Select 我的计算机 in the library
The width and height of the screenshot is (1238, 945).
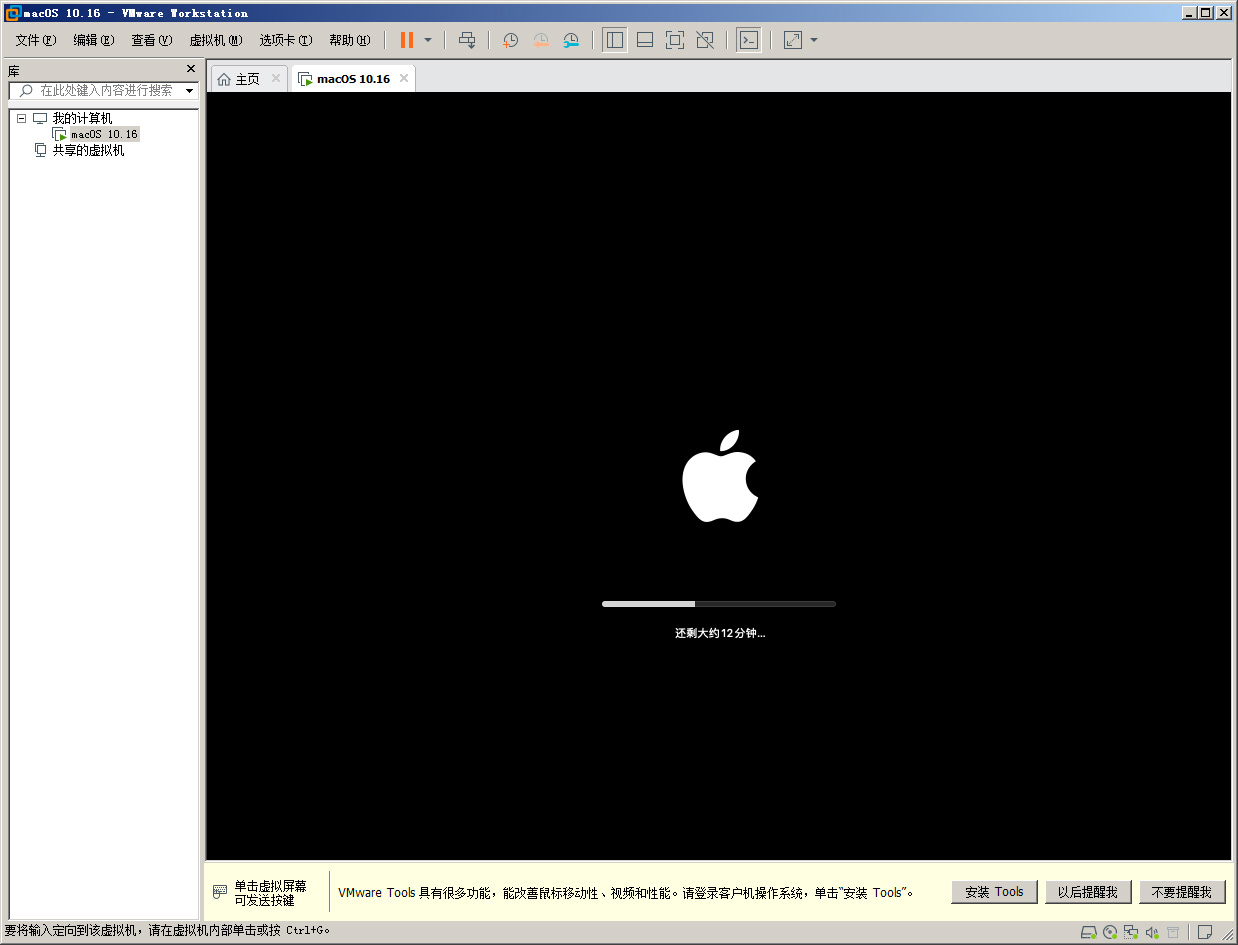82,118
